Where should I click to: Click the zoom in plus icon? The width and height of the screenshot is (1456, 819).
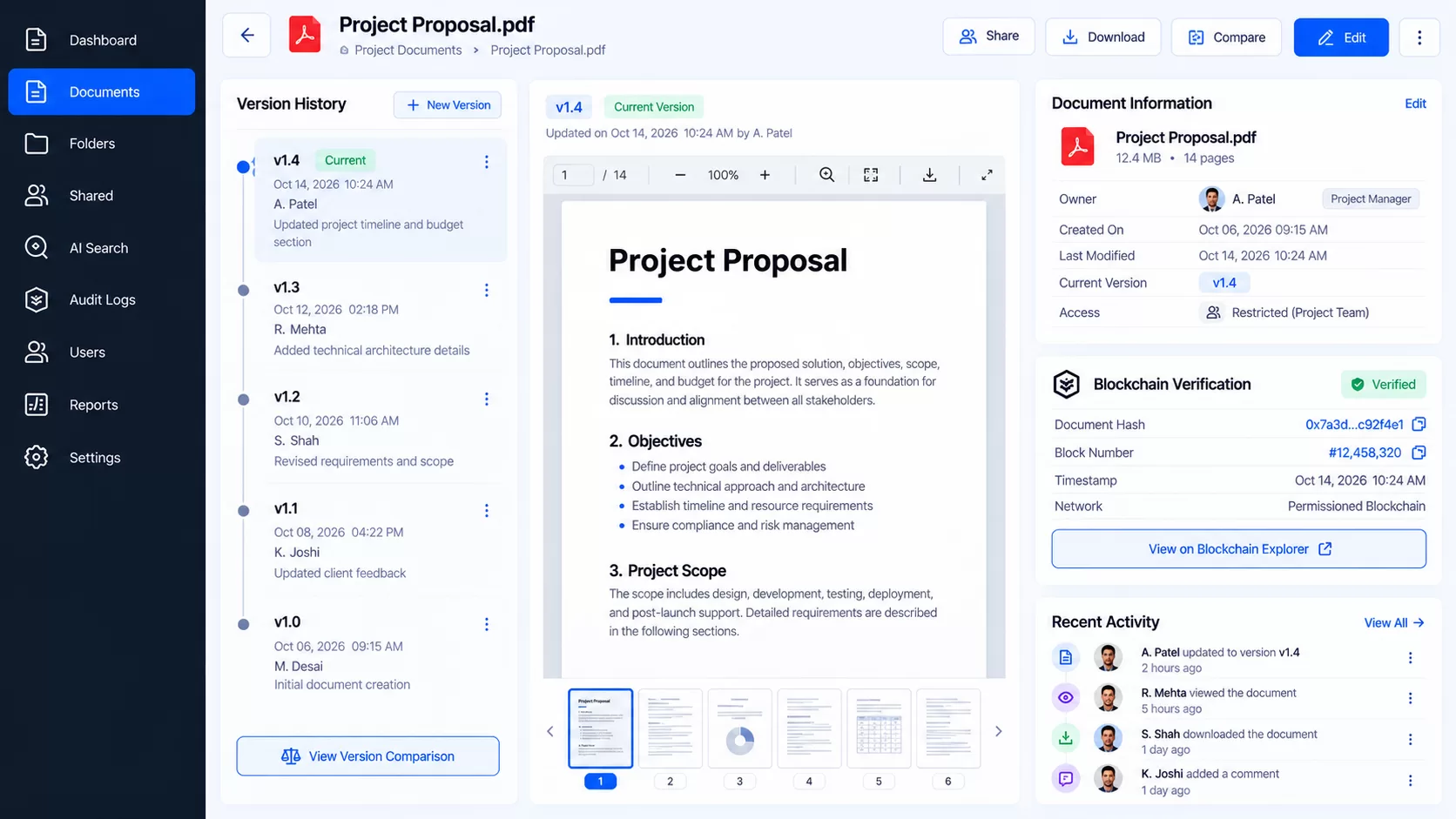(x=765, y=175)
